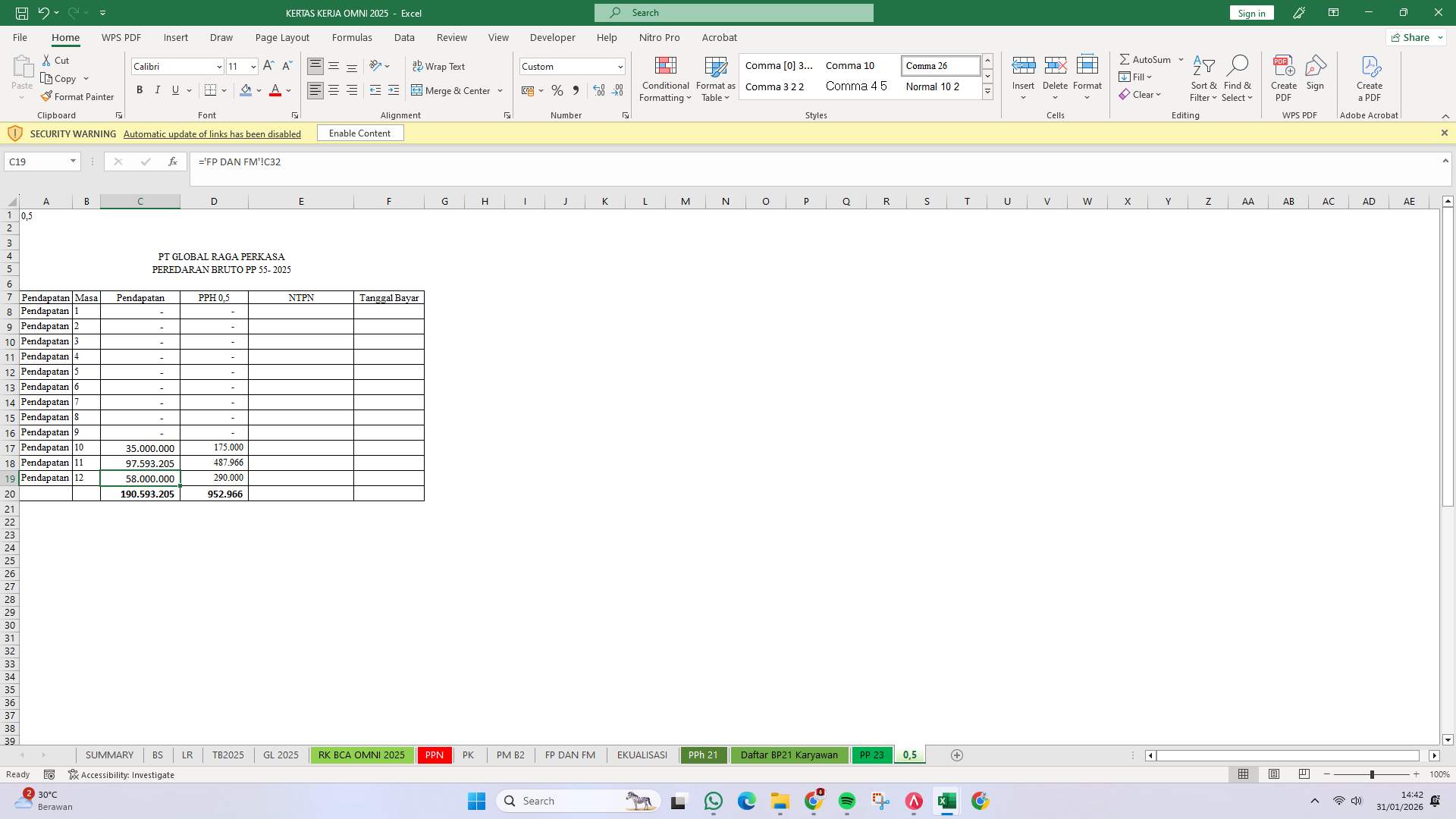Click the Enable Content button
This screenshot has height=819, width=1456.
tap(359, 133)
